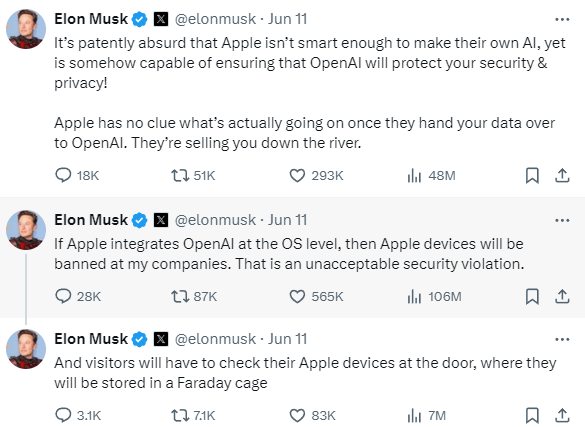
Task: Open the @elonmusk handle on the second tweet
Action: (x=215, y=220)
